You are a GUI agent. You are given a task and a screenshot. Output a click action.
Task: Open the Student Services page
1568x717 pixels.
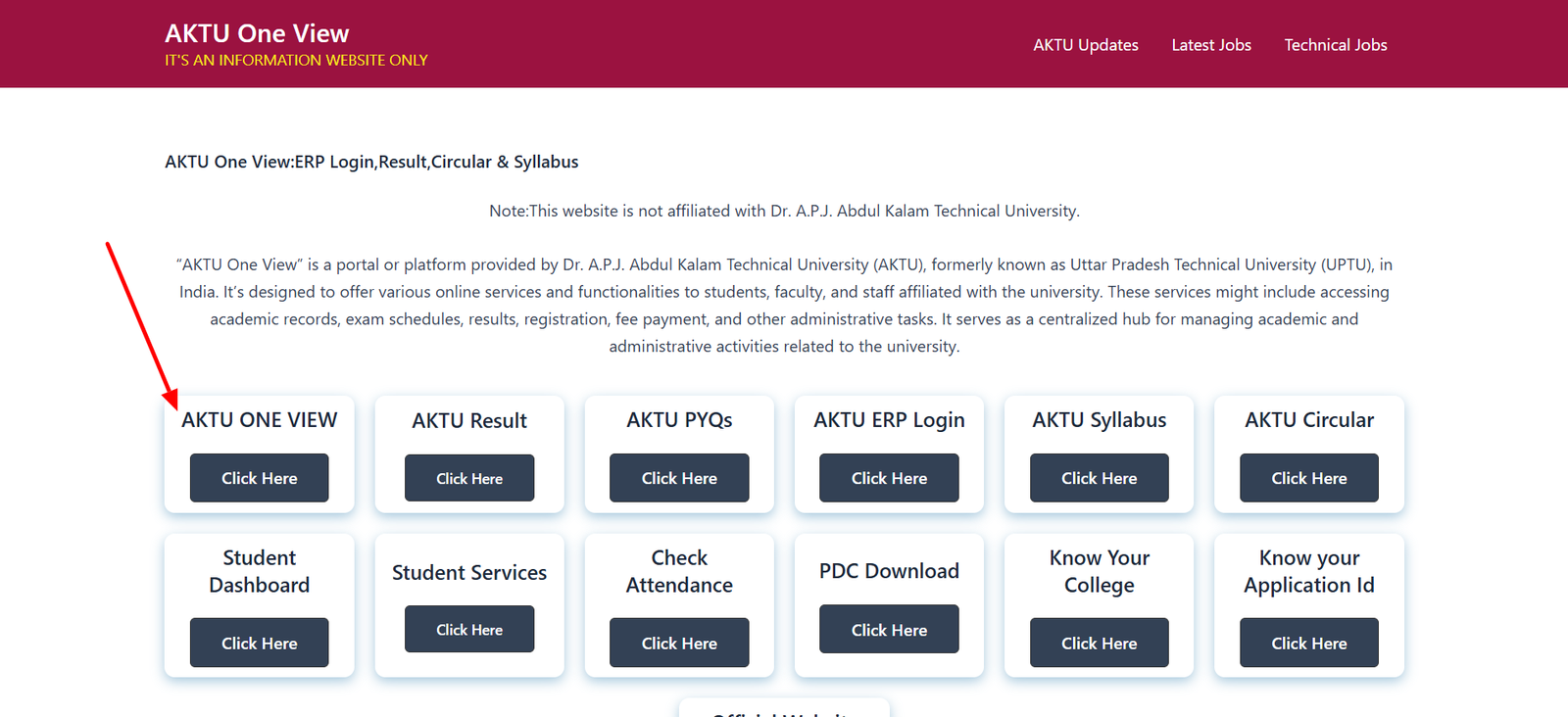point(468,629)
